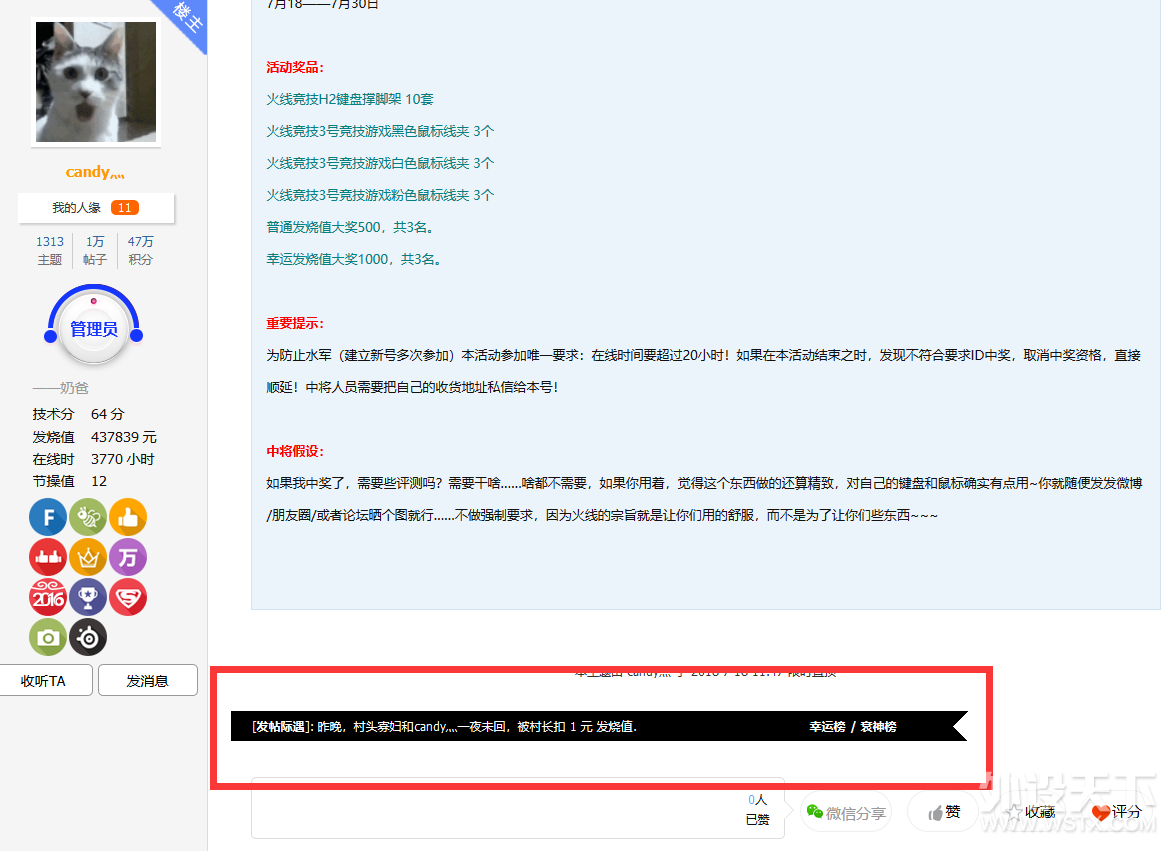Click the orange crown badge
Screen dimensions: 1175x851
click(x=88, y=557)
